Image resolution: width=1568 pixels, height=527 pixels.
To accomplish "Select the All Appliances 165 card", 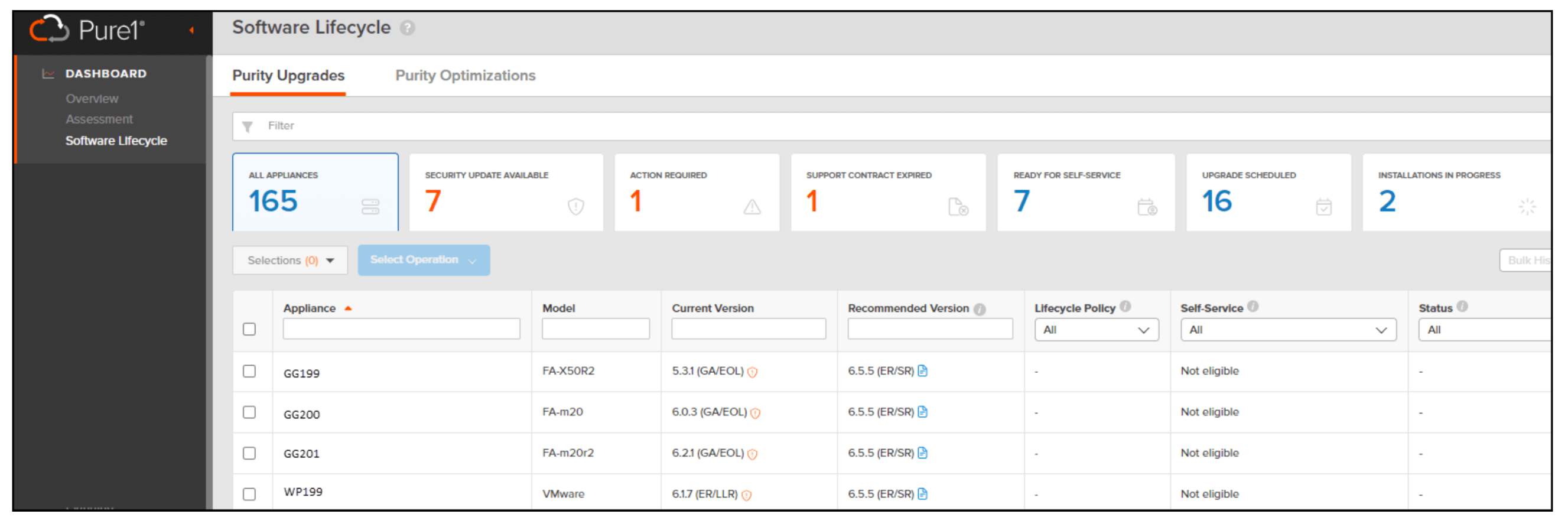I will [315, 192].
